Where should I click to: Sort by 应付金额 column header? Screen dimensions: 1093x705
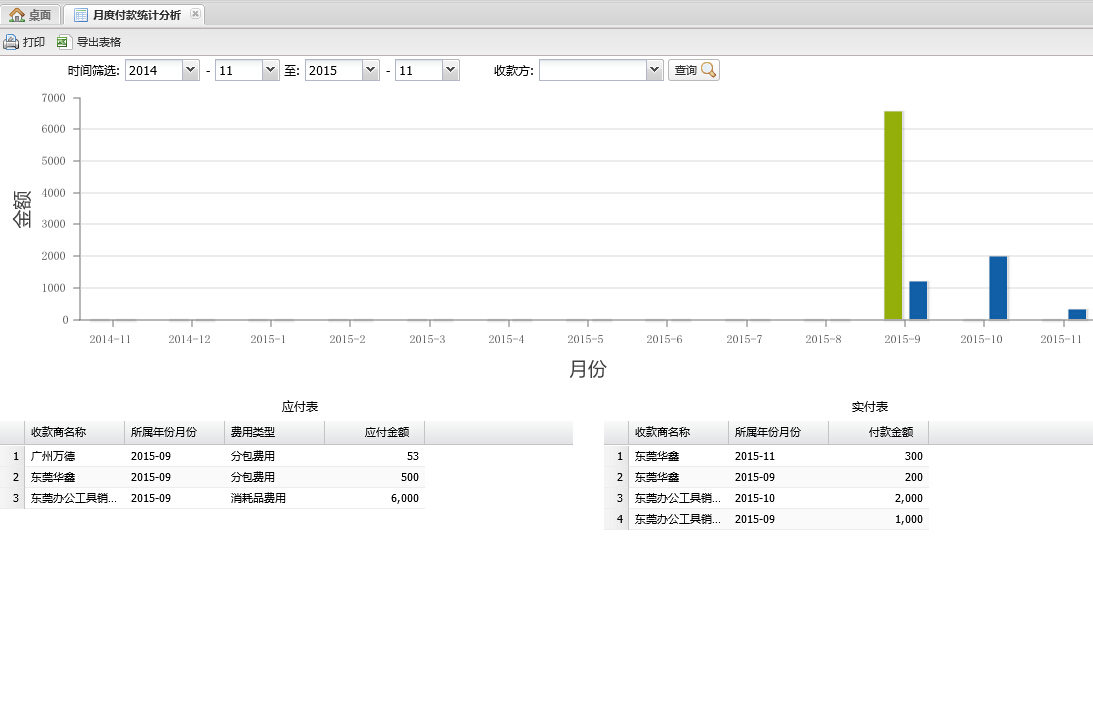(x=374, y=432)
